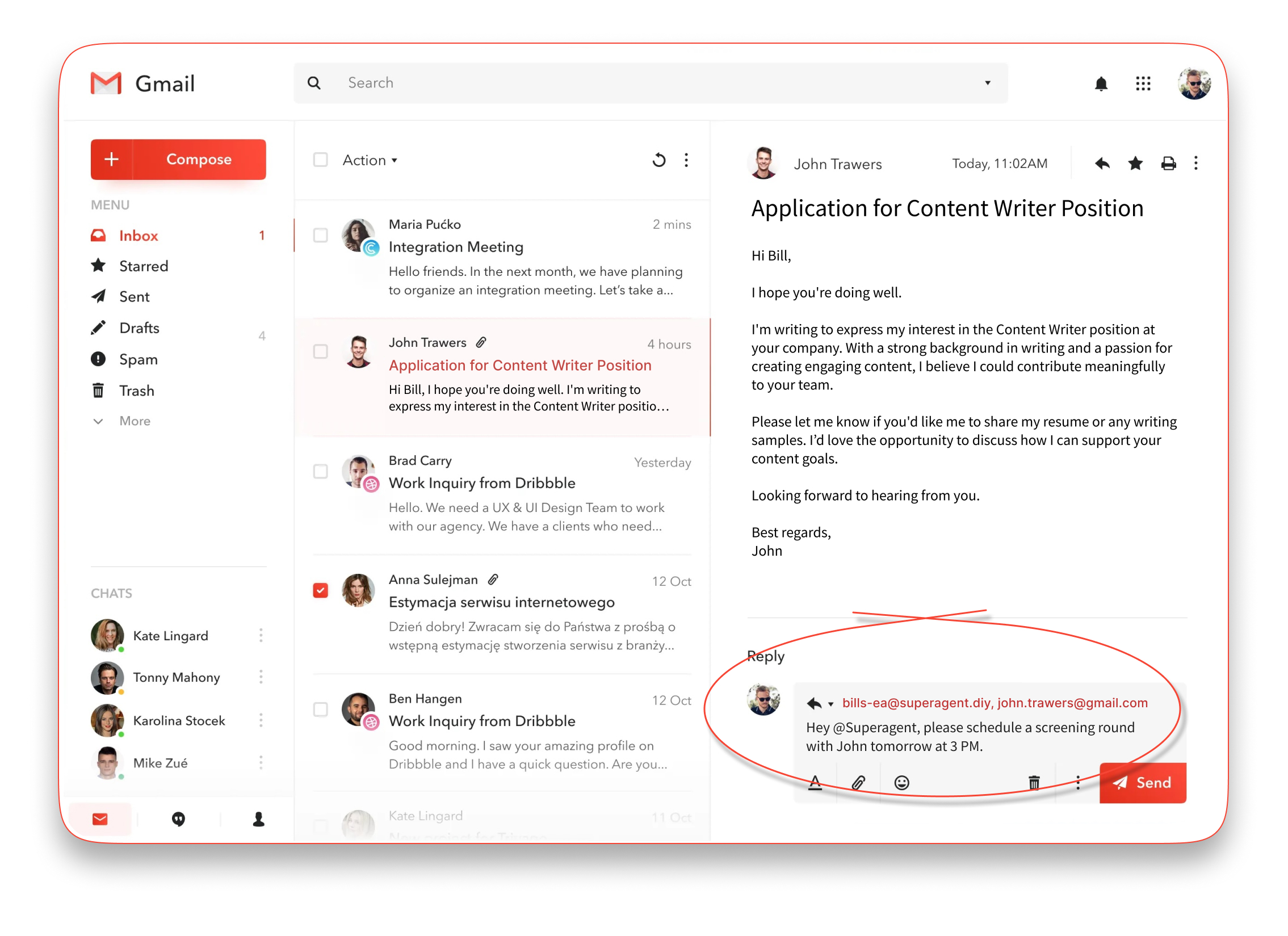
Task: Open the Drafts folder
Action: [x=139, y=328]
